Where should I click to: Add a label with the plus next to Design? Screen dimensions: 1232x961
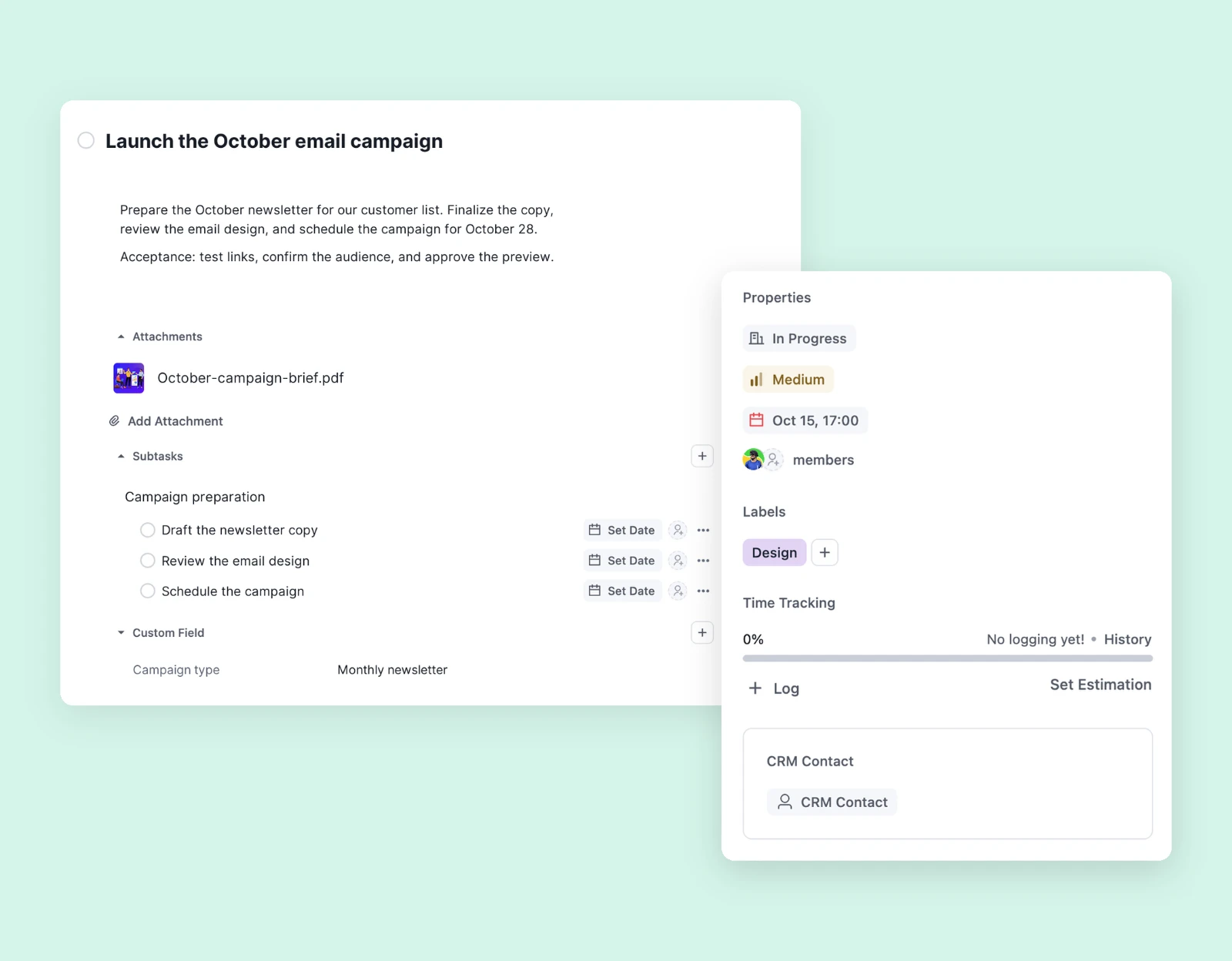tap(825, 553)
